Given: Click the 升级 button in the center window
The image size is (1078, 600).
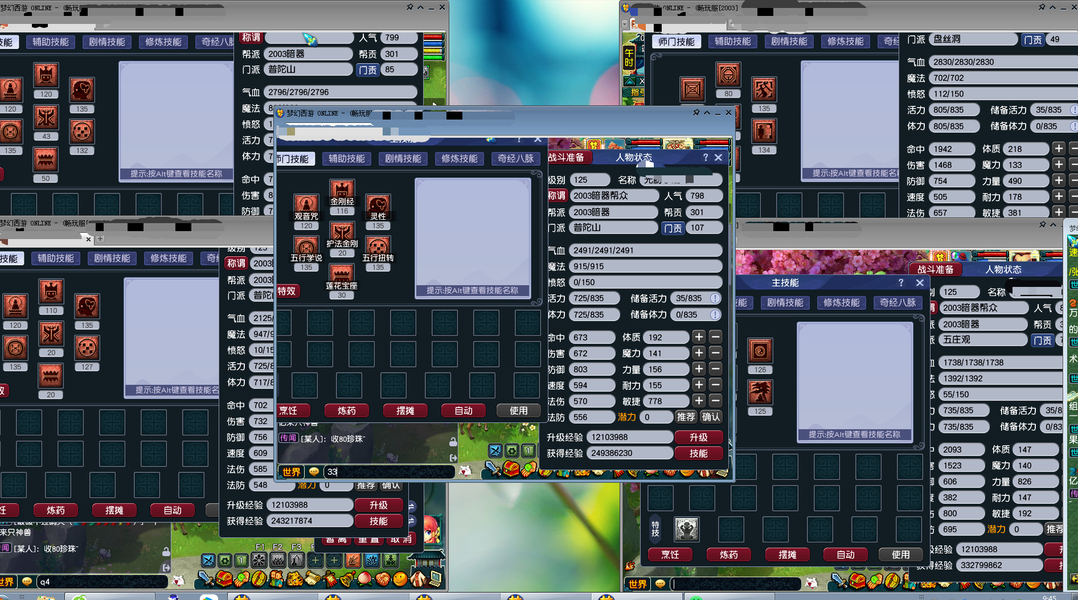Looking at the screenshot, I should tap(698, 437).
